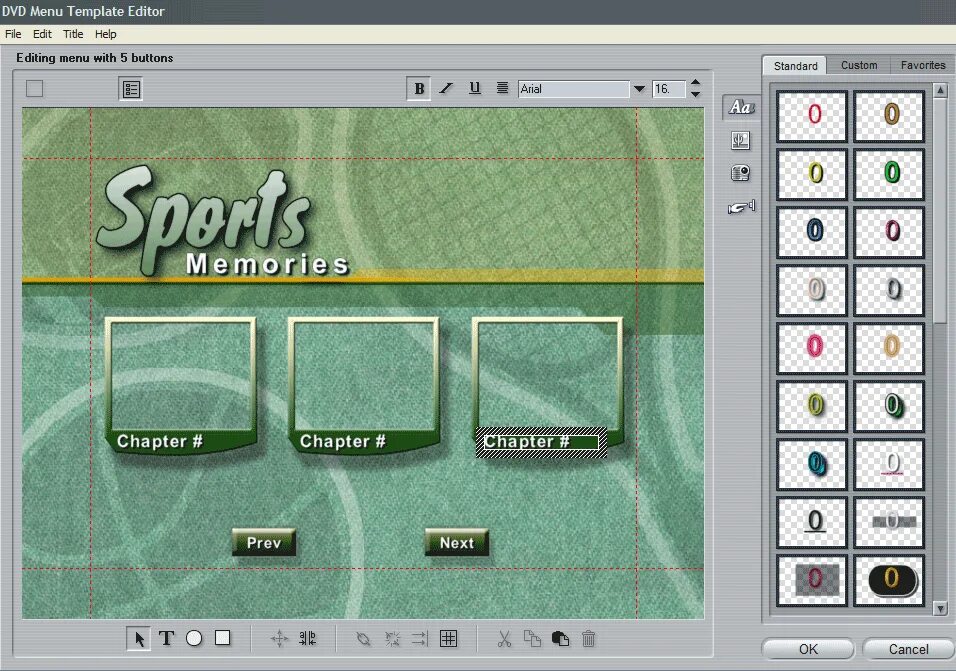Copy selection with the copy icon
The image size is (956, 671).
tap(532, 639)
